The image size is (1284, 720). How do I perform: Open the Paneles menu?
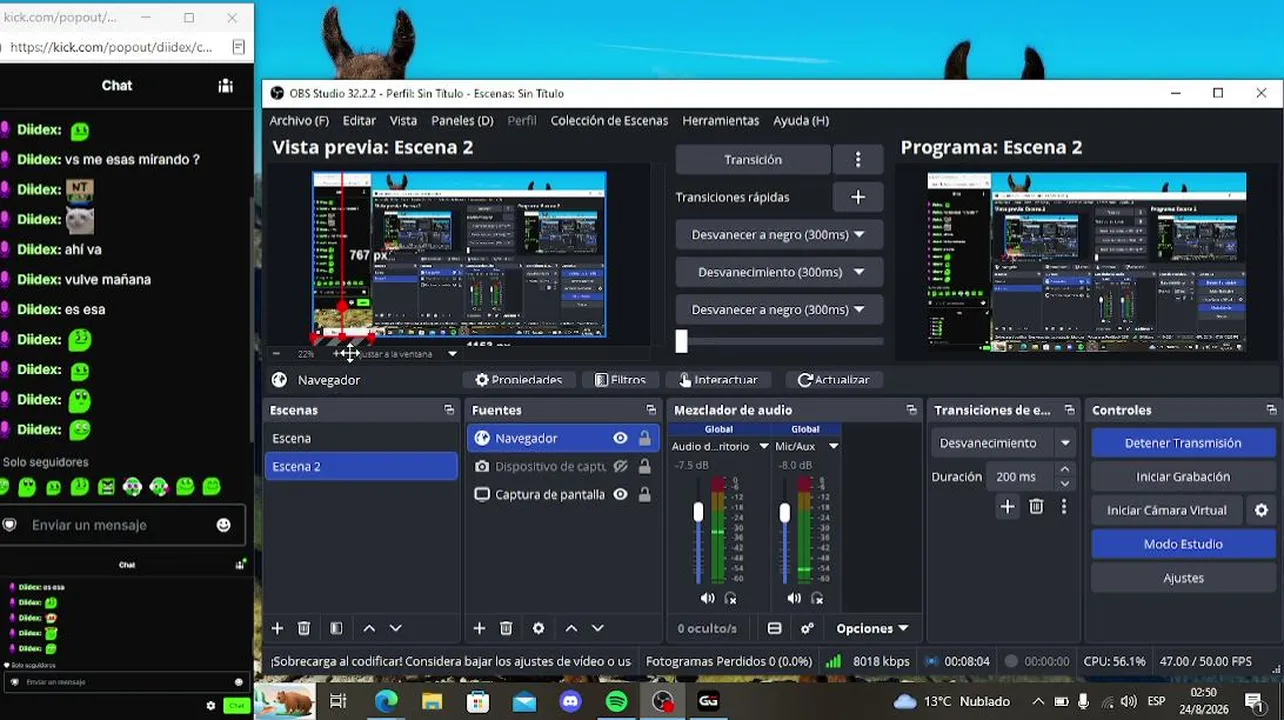click(x=462, y=120)
